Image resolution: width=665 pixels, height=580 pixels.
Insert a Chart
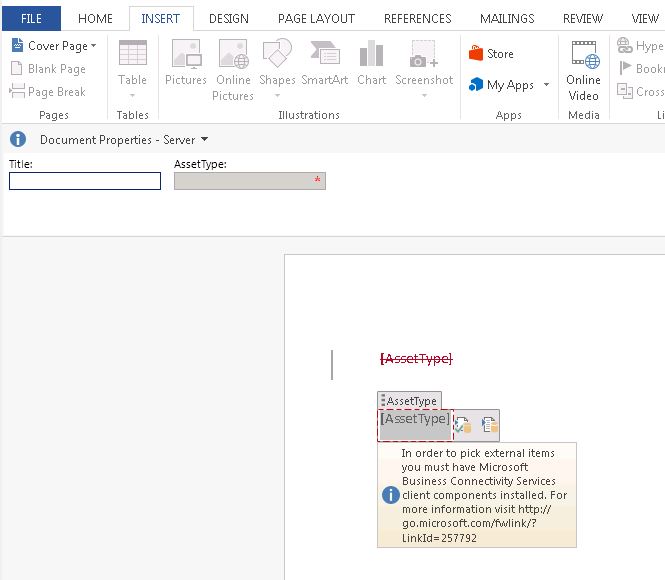[372, 63]
